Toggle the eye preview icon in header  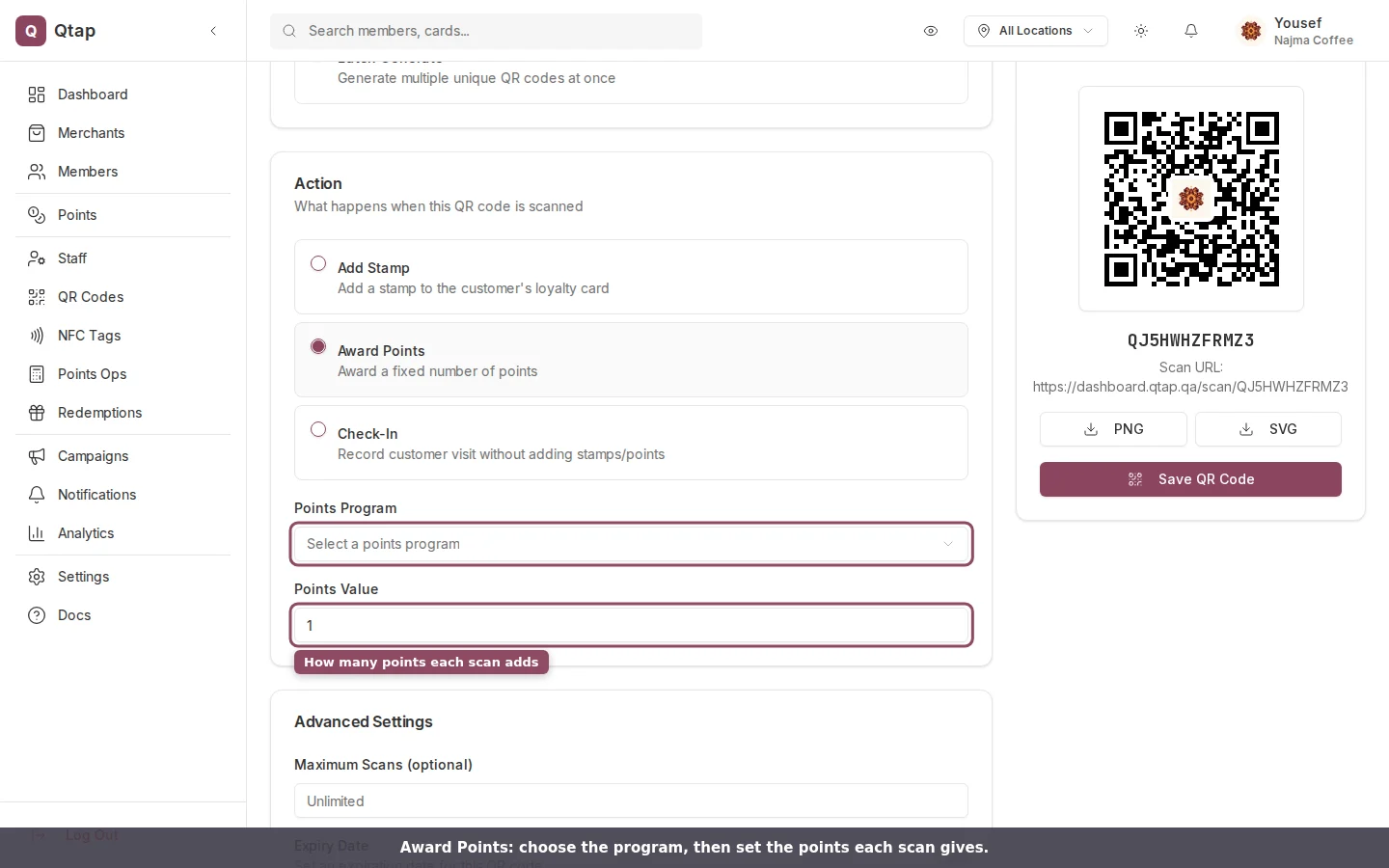tap(931, 31)
